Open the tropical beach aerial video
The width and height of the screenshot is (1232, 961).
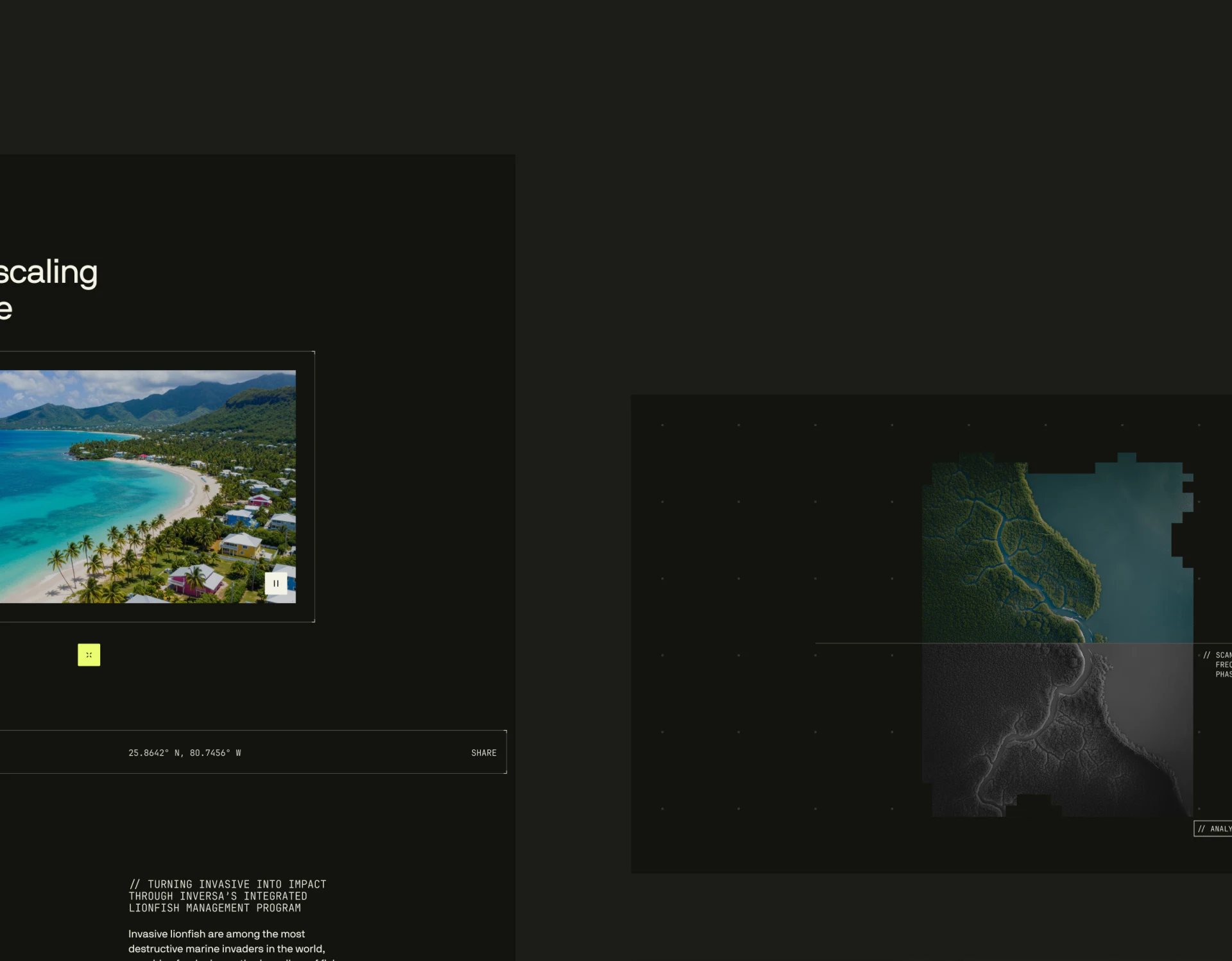click(x=148, y=486)
